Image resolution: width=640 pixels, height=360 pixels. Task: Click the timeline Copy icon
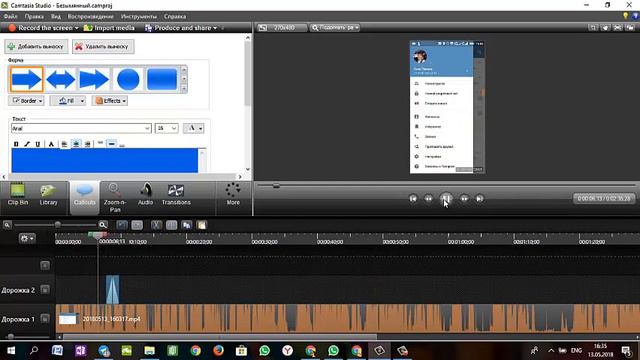point(187,225)
